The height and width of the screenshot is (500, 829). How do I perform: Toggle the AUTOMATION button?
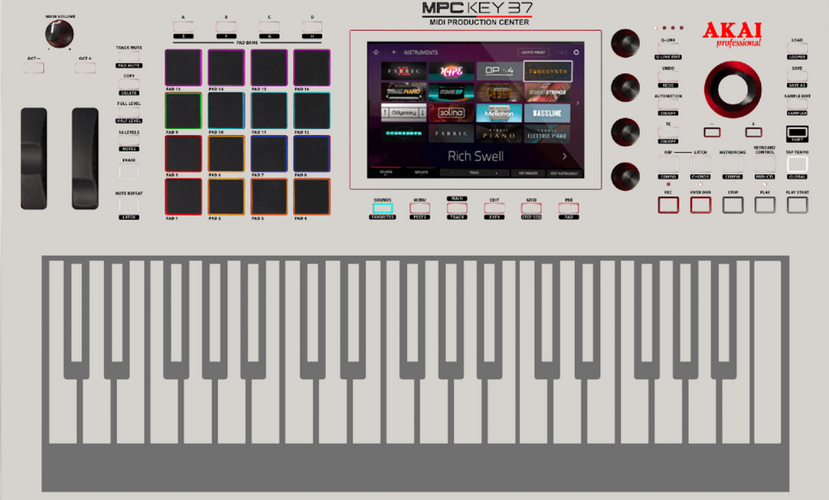pyautogui.click(x=668, y=105)
